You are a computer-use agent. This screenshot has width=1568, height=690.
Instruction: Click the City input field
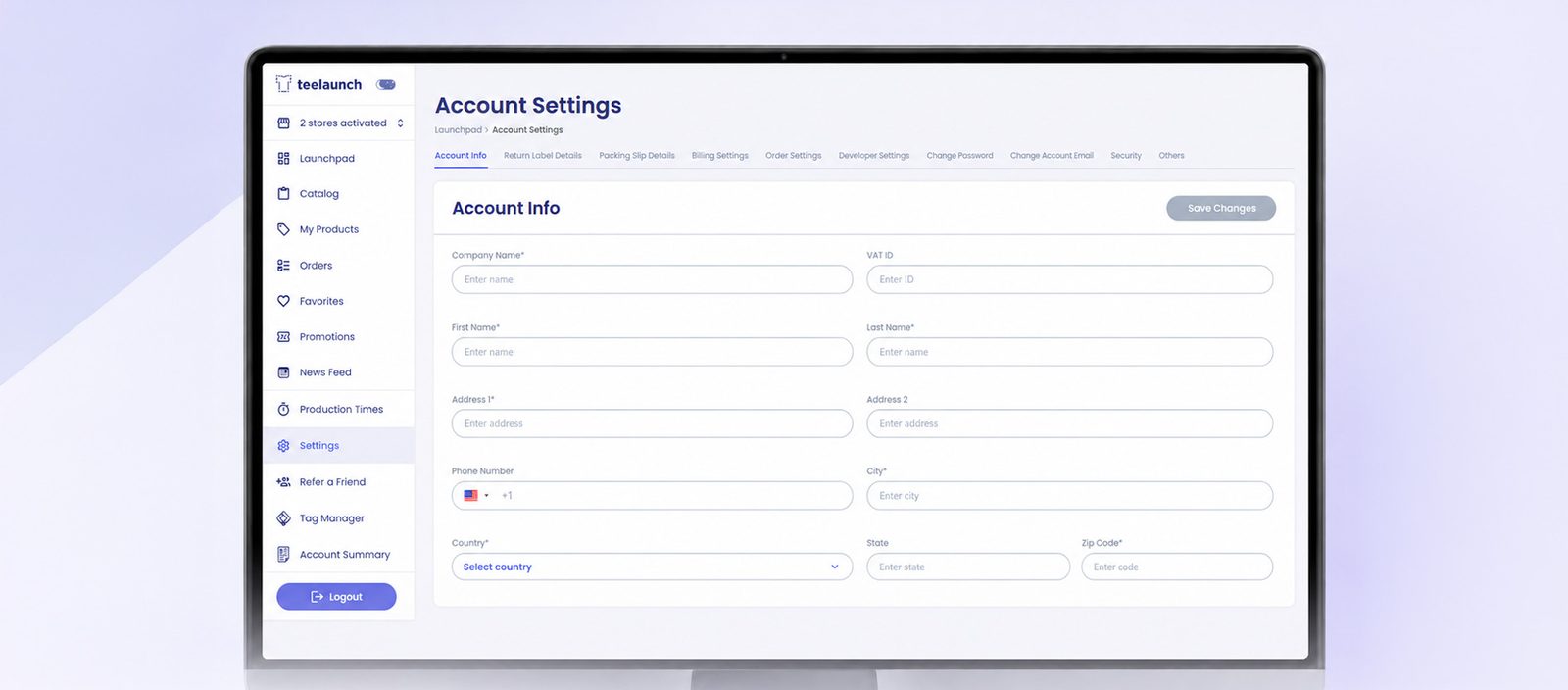pos(1069,496)
